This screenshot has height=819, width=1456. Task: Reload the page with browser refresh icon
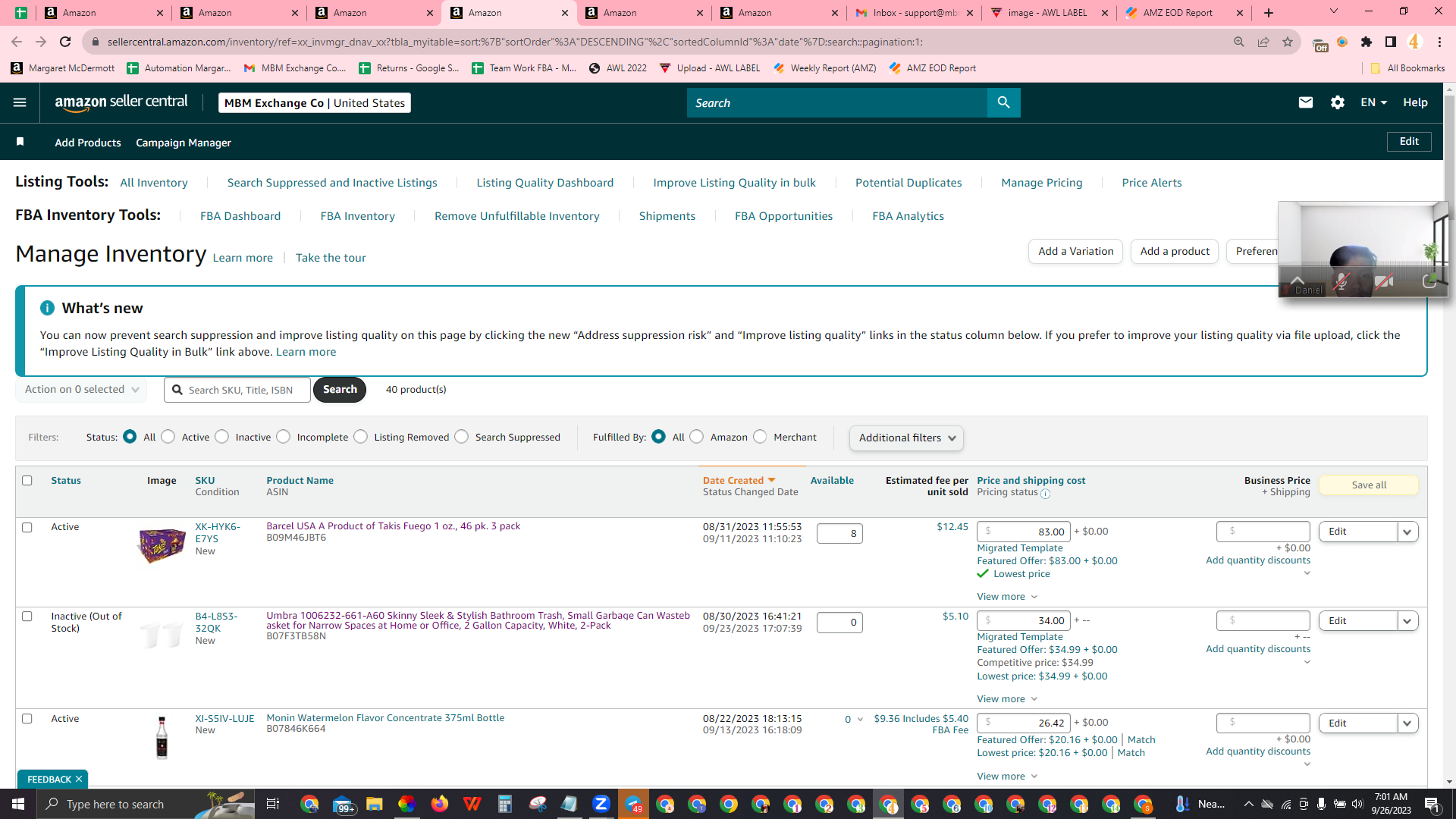pos(65,42)
